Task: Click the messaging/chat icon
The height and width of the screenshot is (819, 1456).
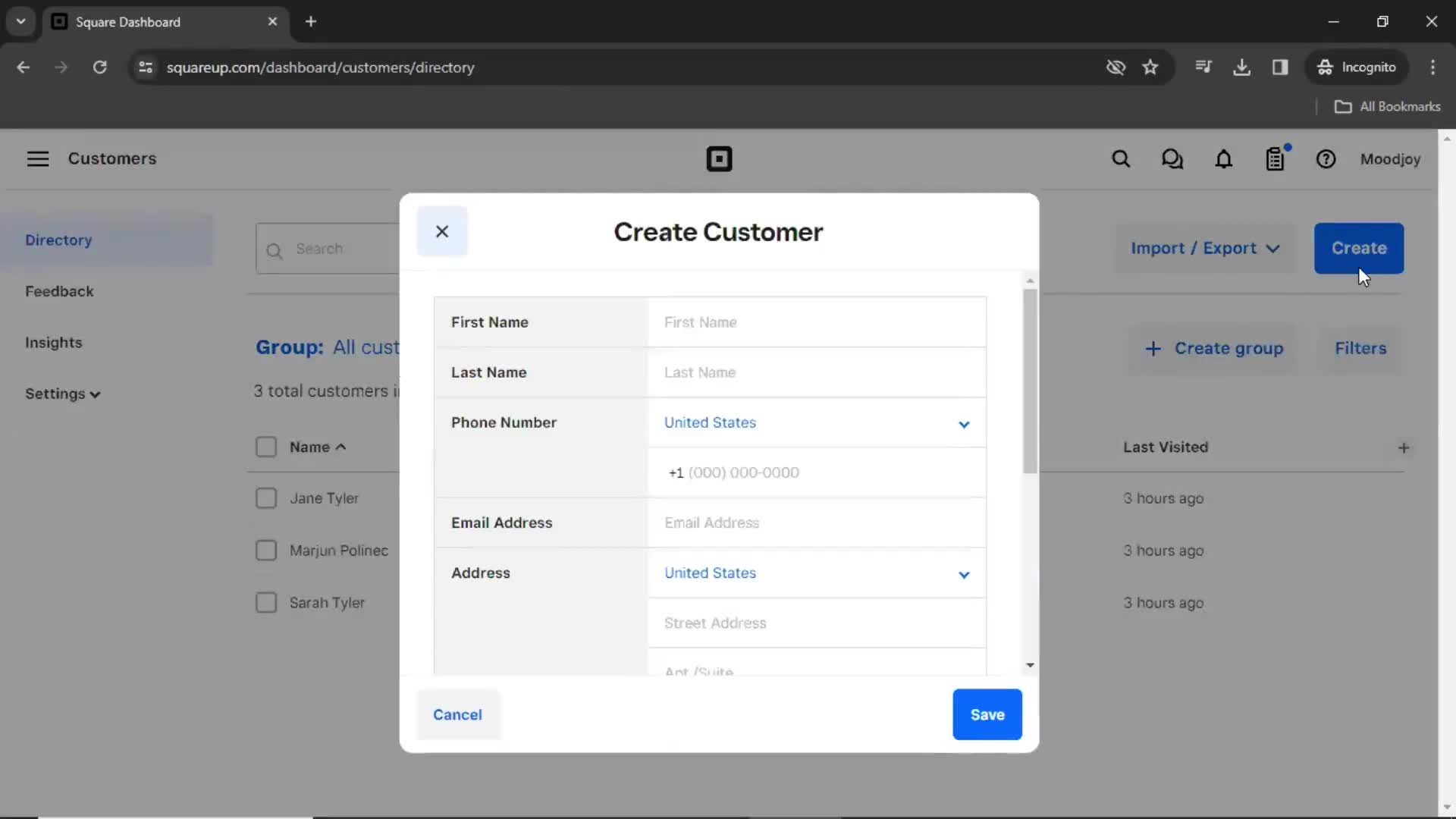Action: tap(1172, 159)
